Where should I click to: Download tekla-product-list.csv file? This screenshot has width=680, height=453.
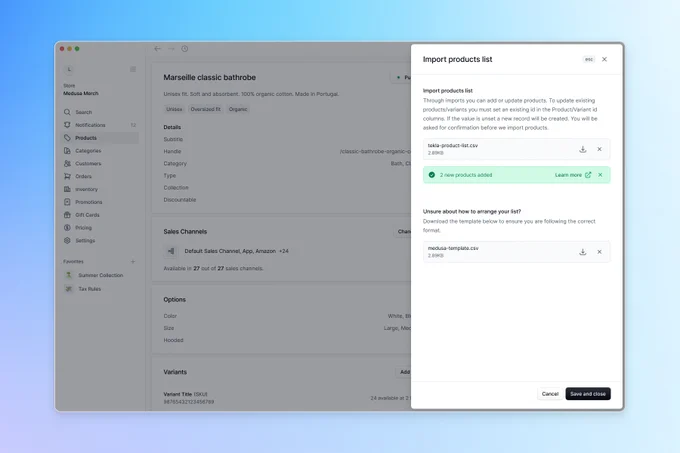pos(583,149)
